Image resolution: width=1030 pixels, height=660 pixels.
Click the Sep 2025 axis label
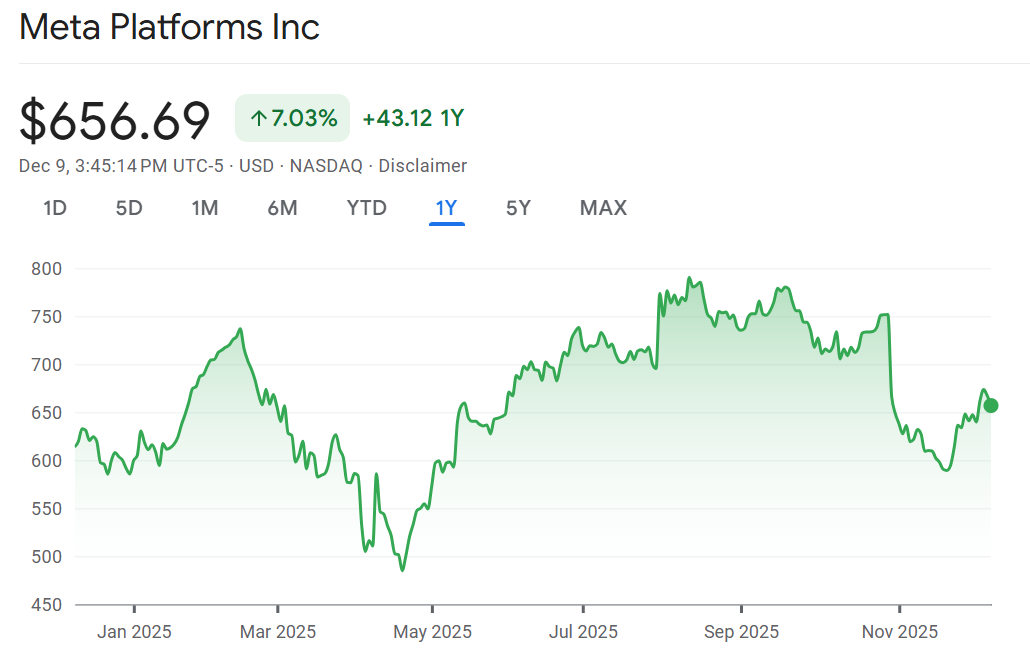point(741,632)
